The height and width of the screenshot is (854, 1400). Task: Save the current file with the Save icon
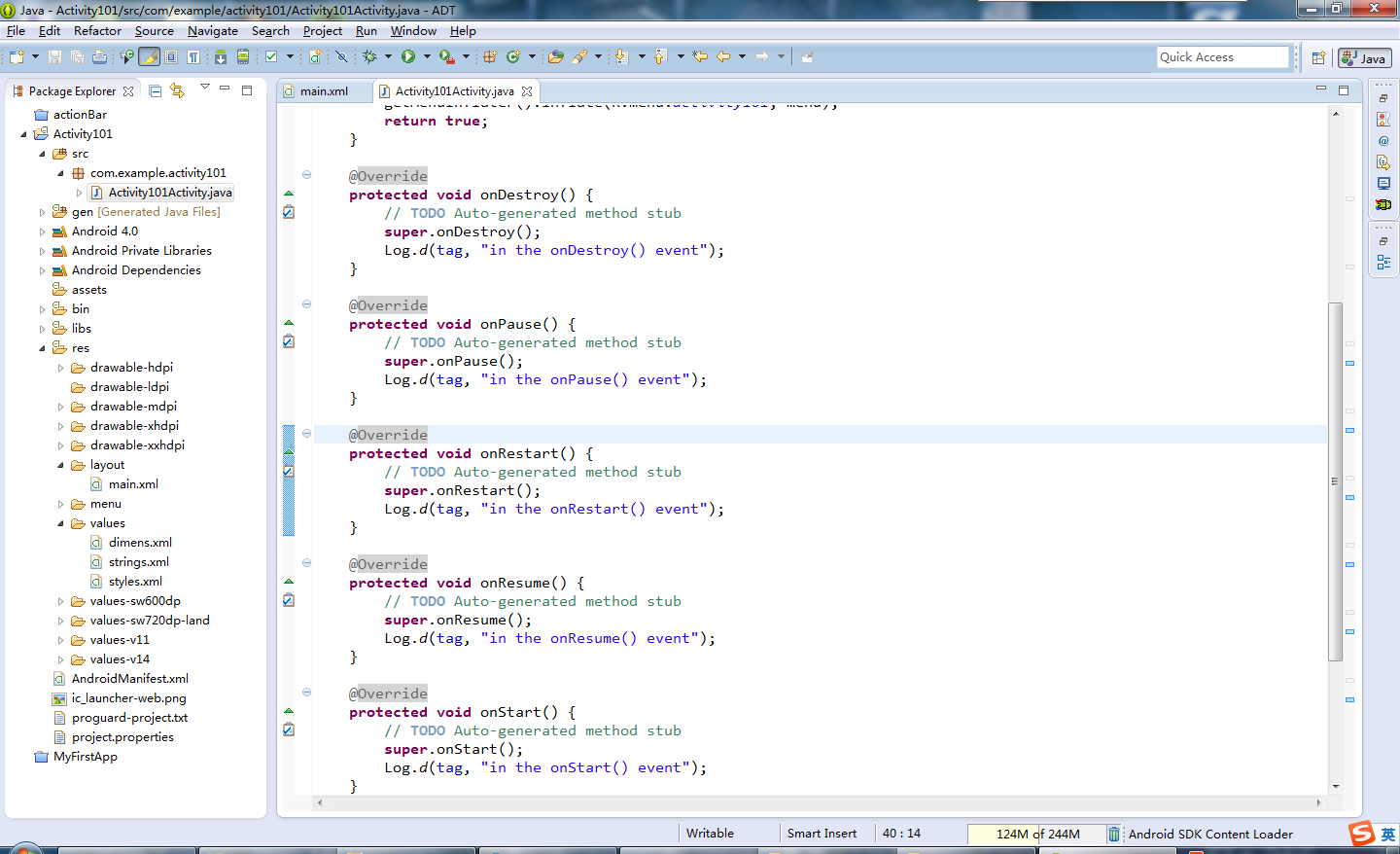tap(54, 57)
